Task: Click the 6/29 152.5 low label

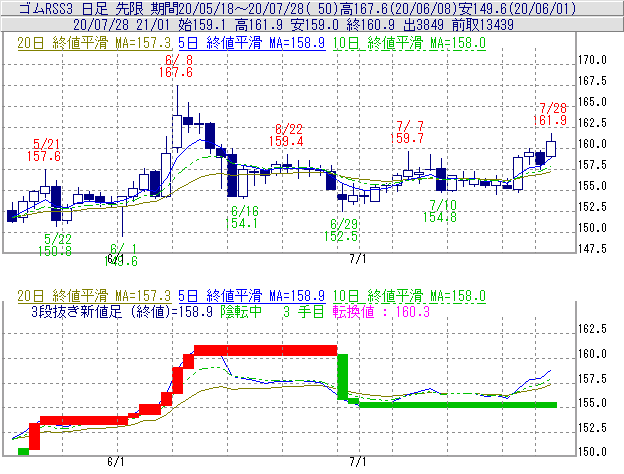Action: coord(341,230)
